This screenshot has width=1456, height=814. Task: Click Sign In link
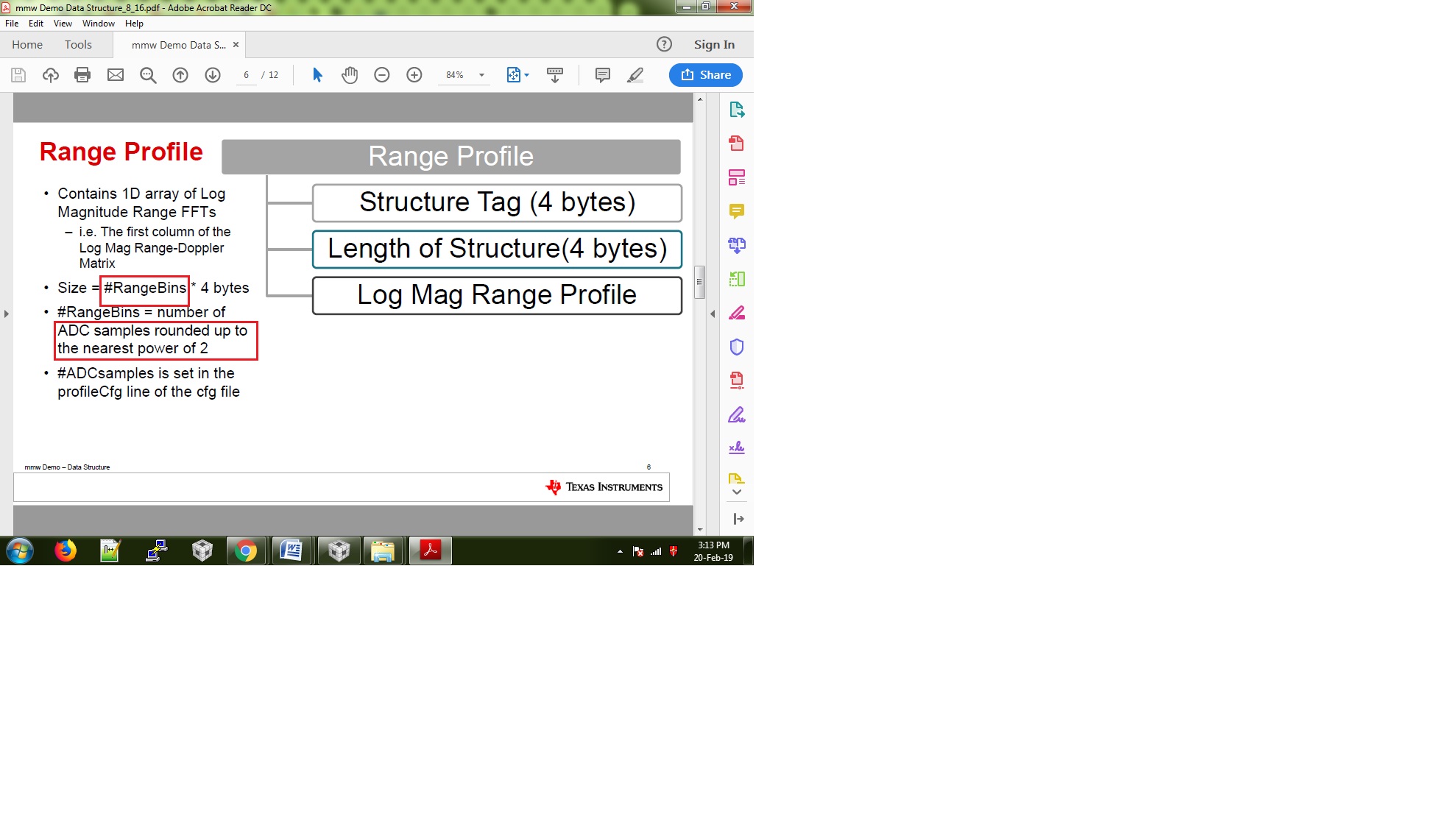pyautogui.click(x=714, y=45)
